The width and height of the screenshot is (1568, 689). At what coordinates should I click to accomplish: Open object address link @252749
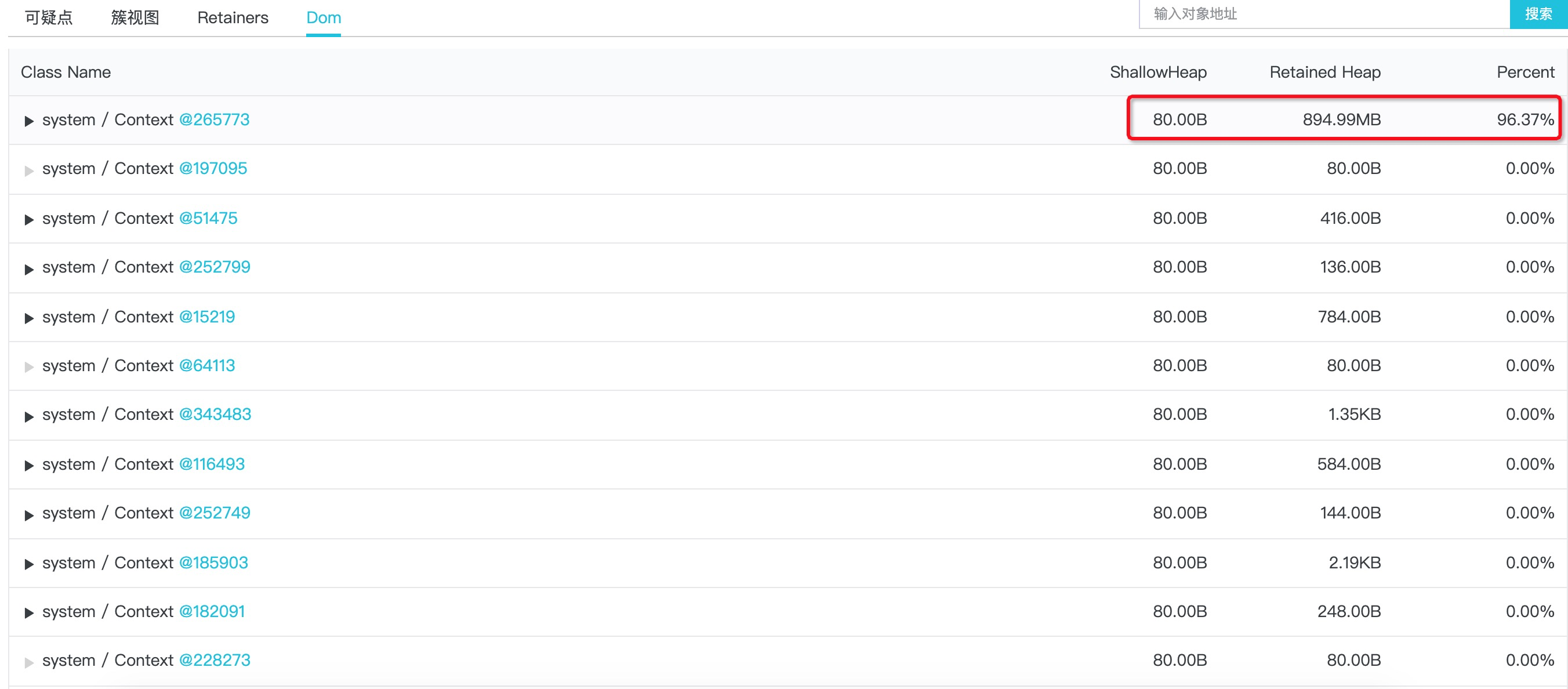click(x=214, y=513)
